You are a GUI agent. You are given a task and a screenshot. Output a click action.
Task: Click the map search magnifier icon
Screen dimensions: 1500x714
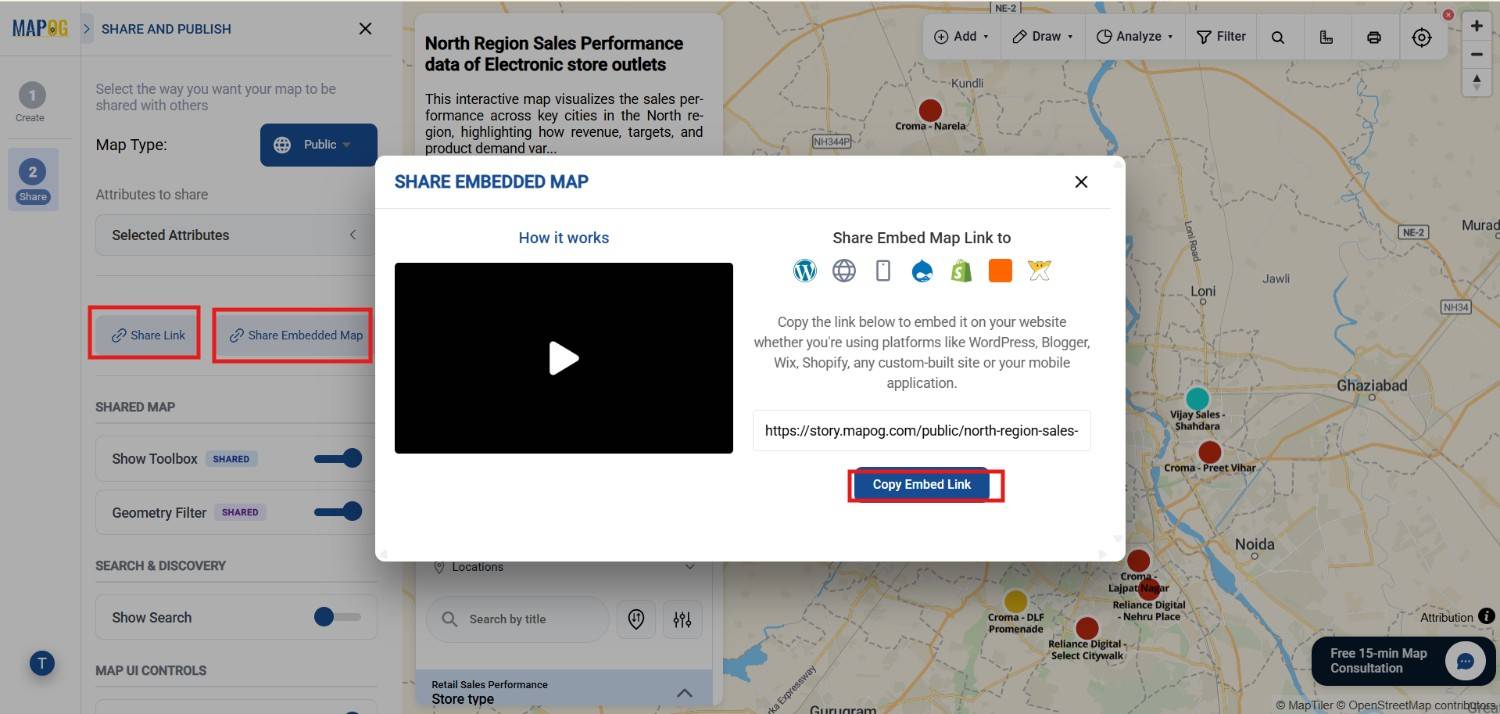pos(1278,37)
